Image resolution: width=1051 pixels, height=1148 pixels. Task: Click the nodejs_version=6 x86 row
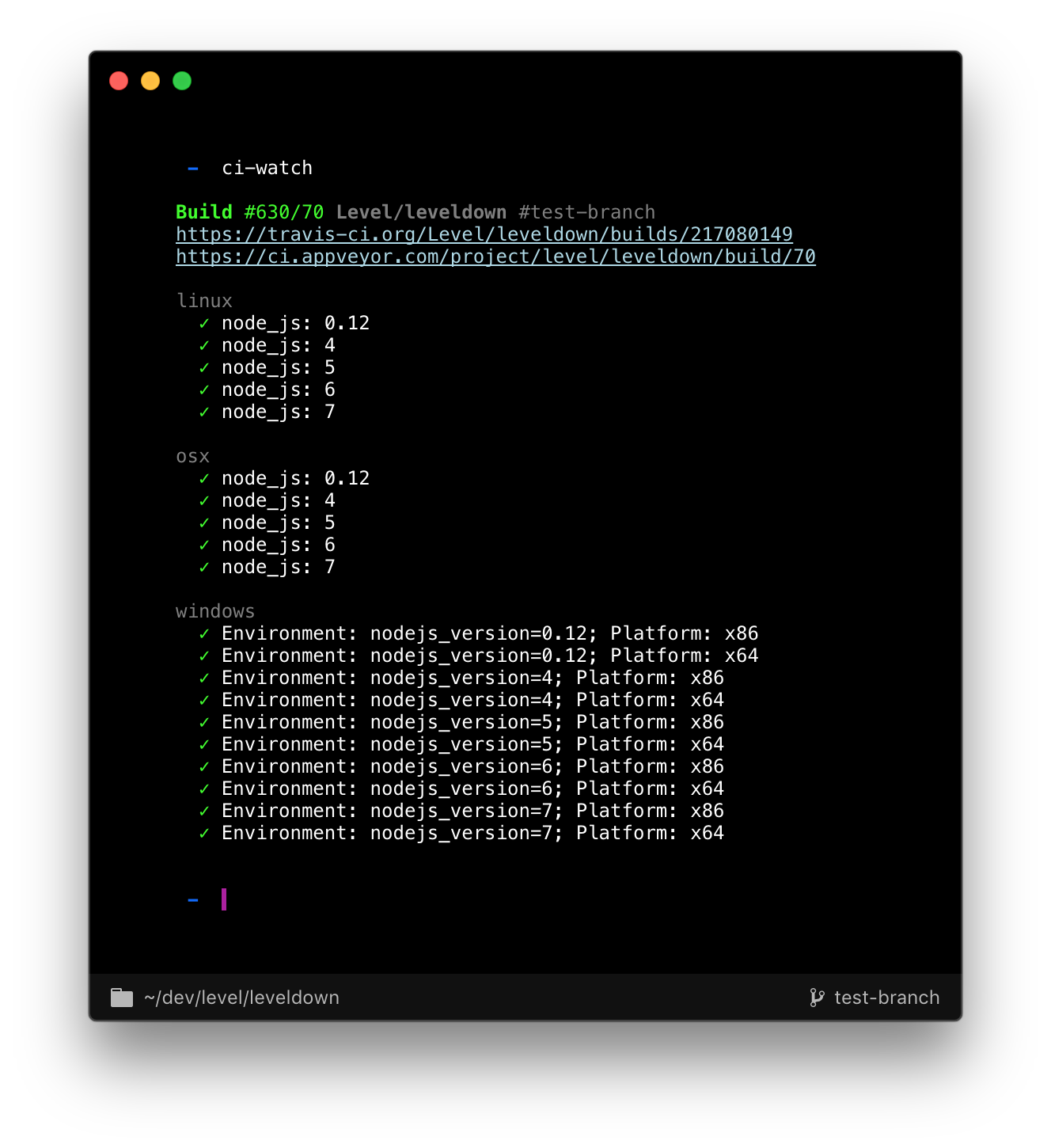pyautogui.click(x=461, y=766)
